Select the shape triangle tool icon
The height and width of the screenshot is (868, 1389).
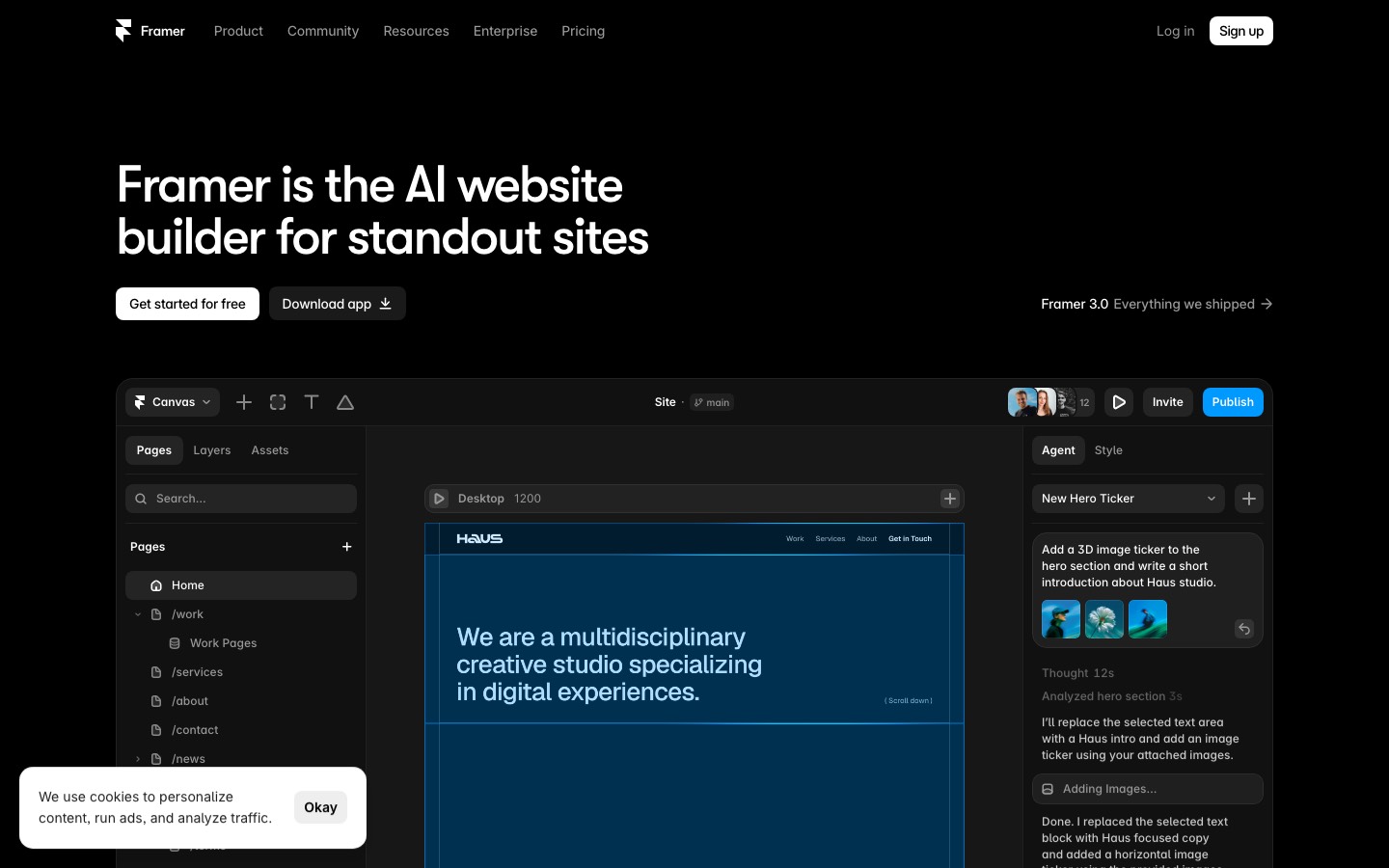click(x=345, y=402)
